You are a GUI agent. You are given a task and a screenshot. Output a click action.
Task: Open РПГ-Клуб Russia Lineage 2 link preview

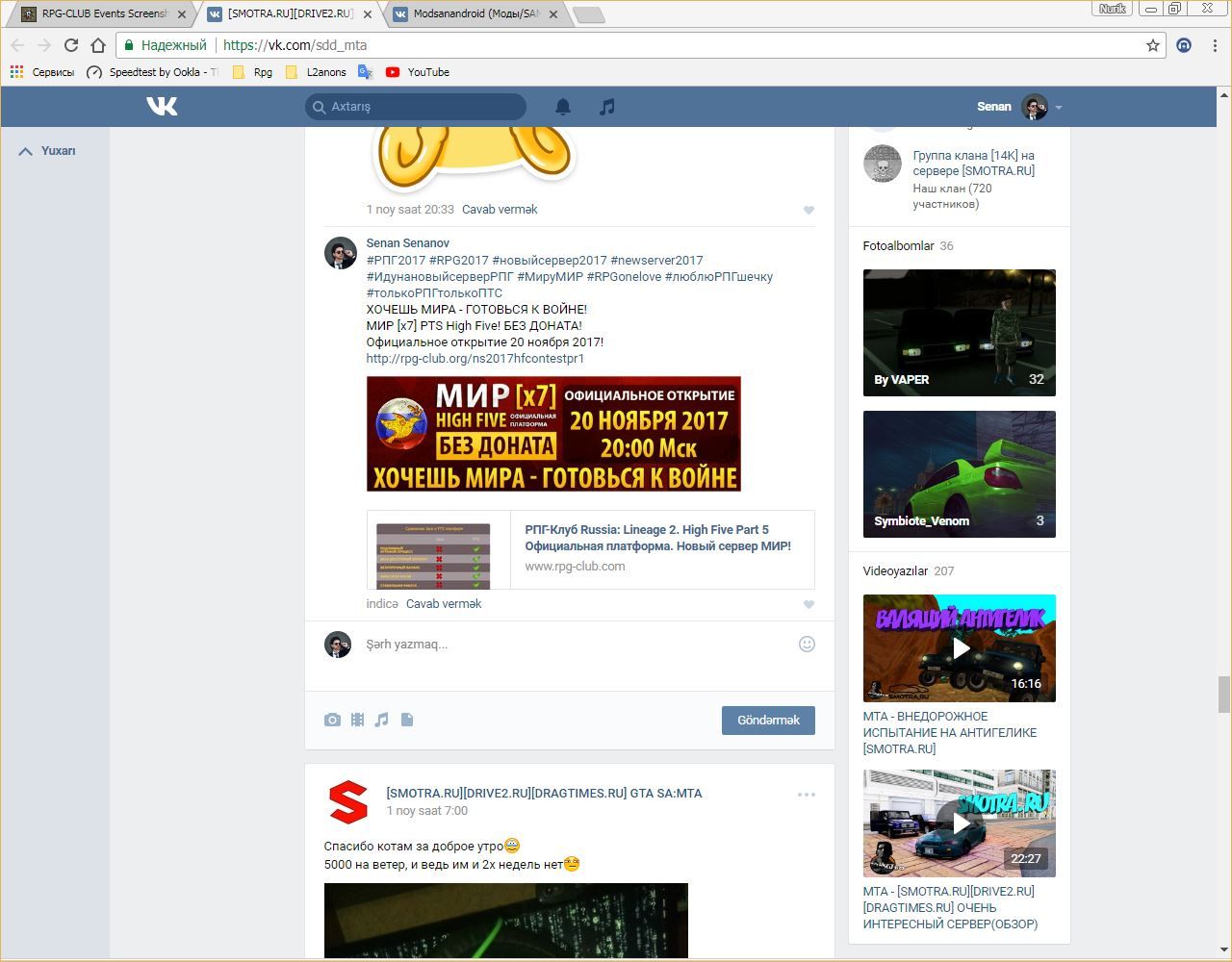(x=590, y=549)
